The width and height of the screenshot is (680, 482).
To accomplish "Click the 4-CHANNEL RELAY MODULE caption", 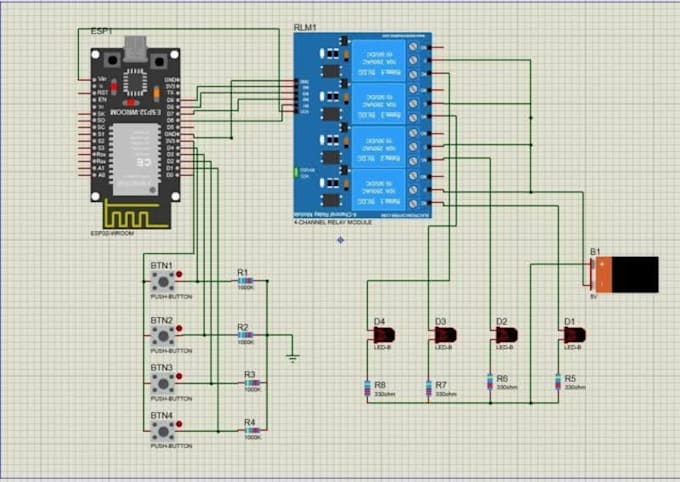I will (x=333, y=222).
